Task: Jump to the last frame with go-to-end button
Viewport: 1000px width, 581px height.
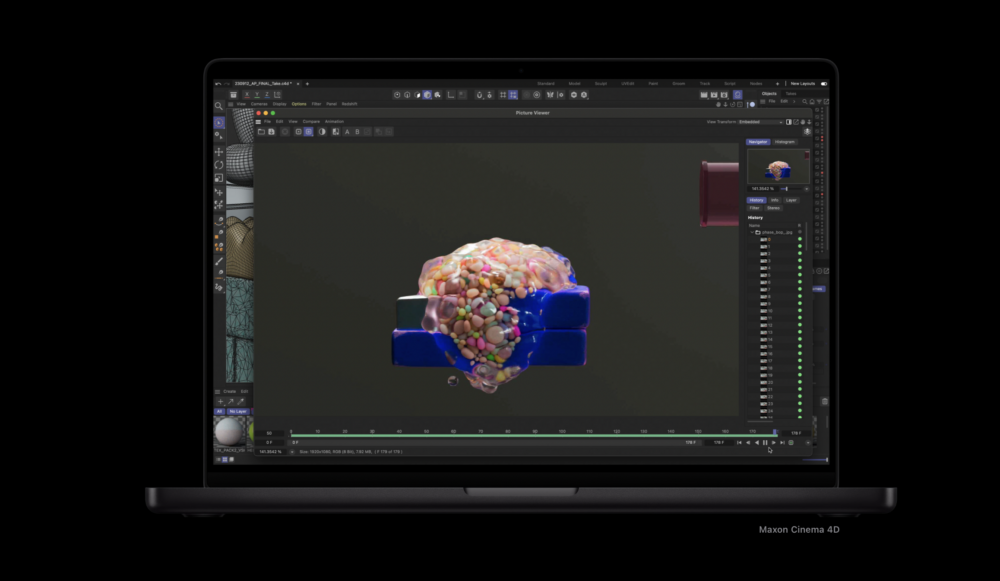Action: click(x=782, y=442)
